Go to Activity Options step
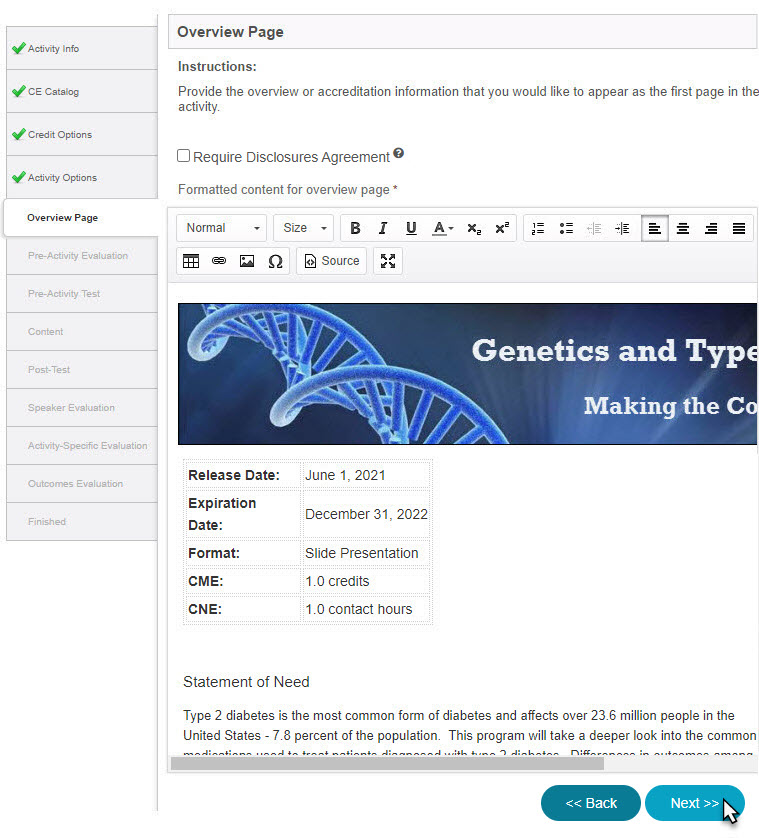The image size is (759, 838). coord(82,177)
